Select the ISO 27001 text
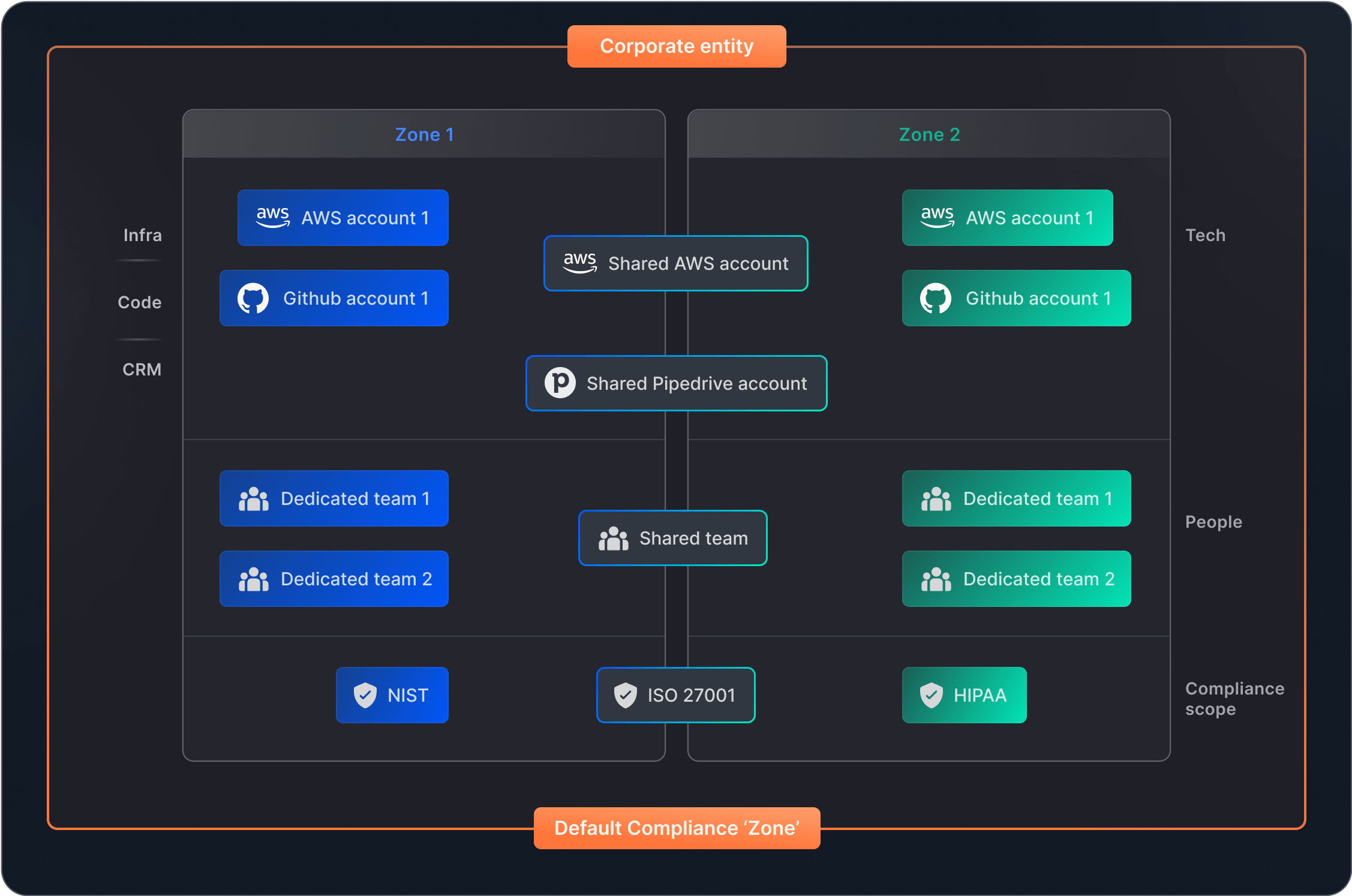The width and height of the screenshot is (1352, 896). [x=692, y=695]
